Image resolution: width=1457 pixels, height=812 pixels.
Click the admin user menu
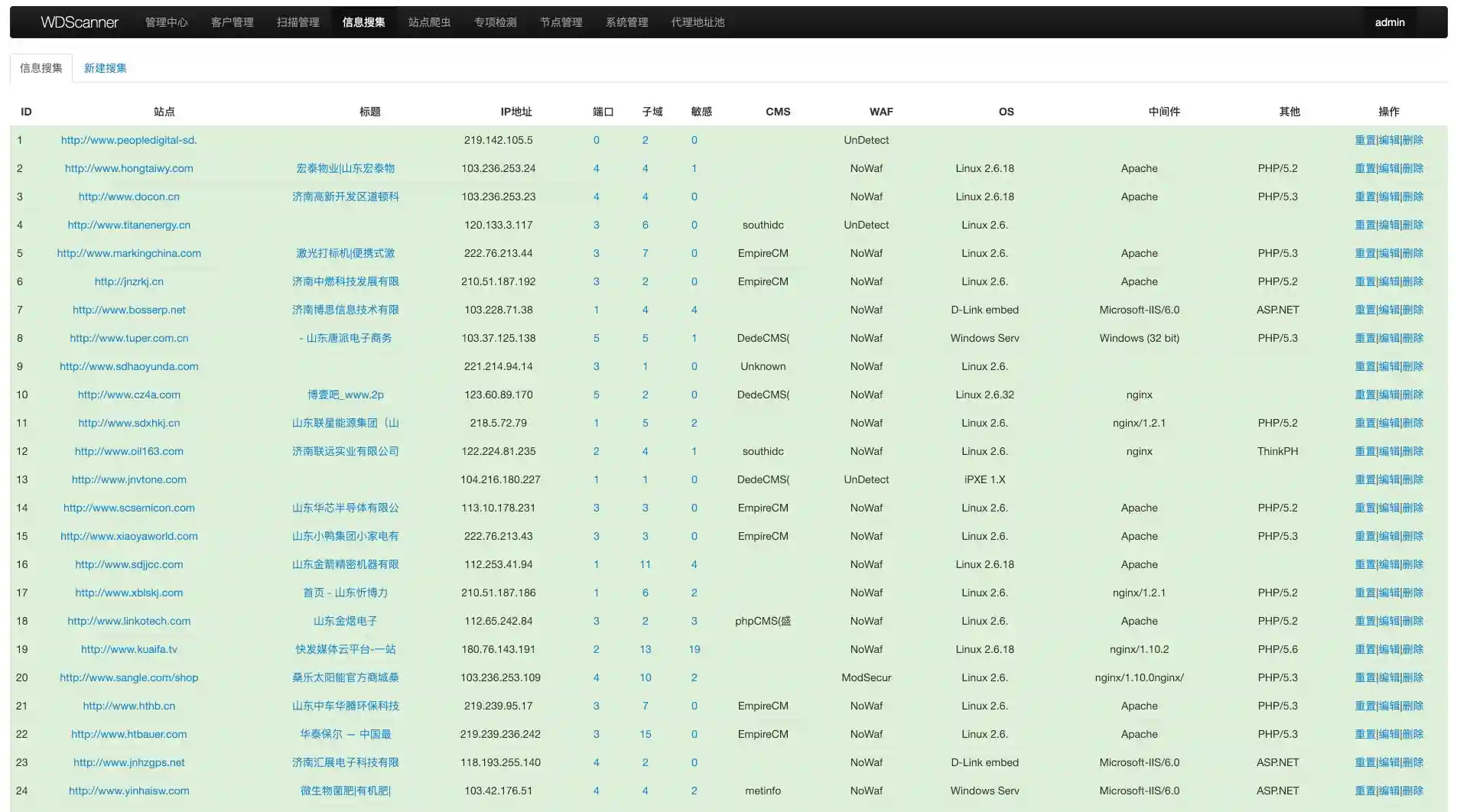[x=1389, y=22]
